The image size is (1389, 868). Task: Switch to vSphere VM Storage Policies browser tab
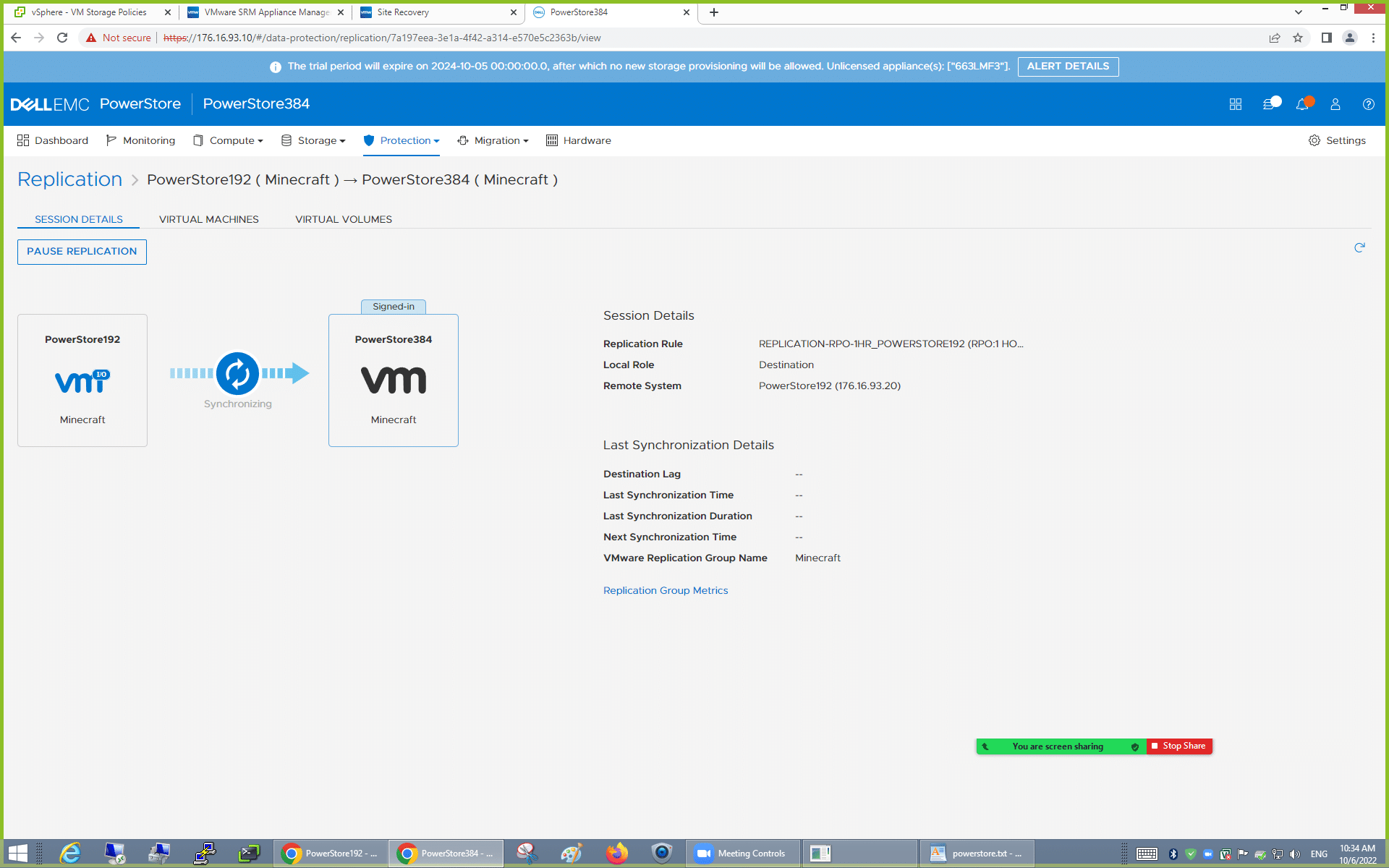[x=89, y=12]
